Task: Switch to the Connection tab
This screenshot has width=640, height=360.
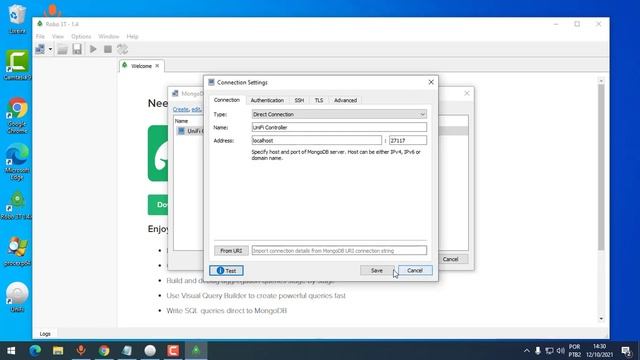Action: [227, 100]
